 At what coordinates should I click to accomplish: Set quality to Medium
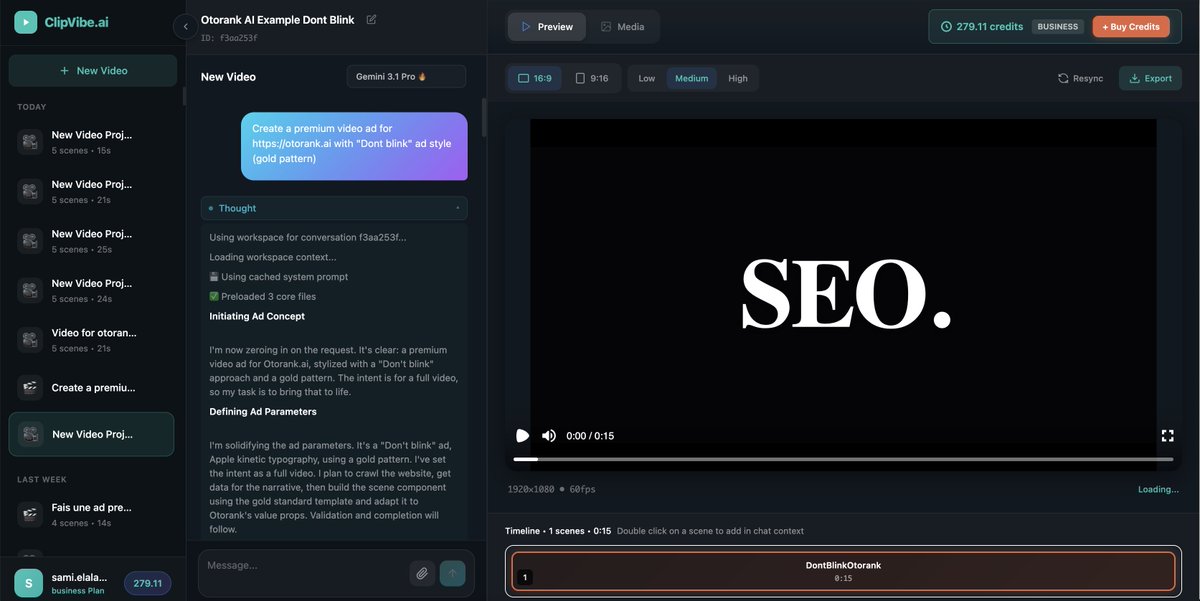[x=692, y=78]
